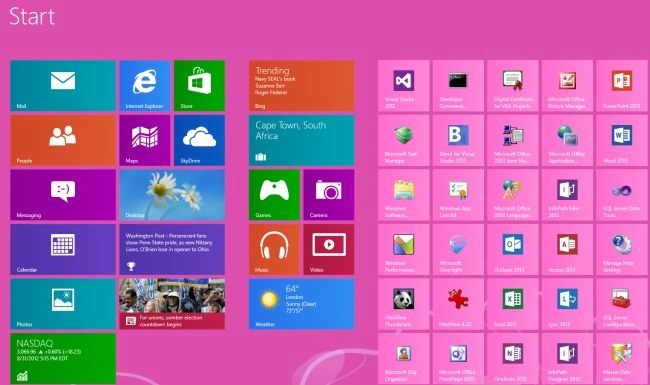Open the Mail tile
The image size is (650, 385).
click(63, 86)
